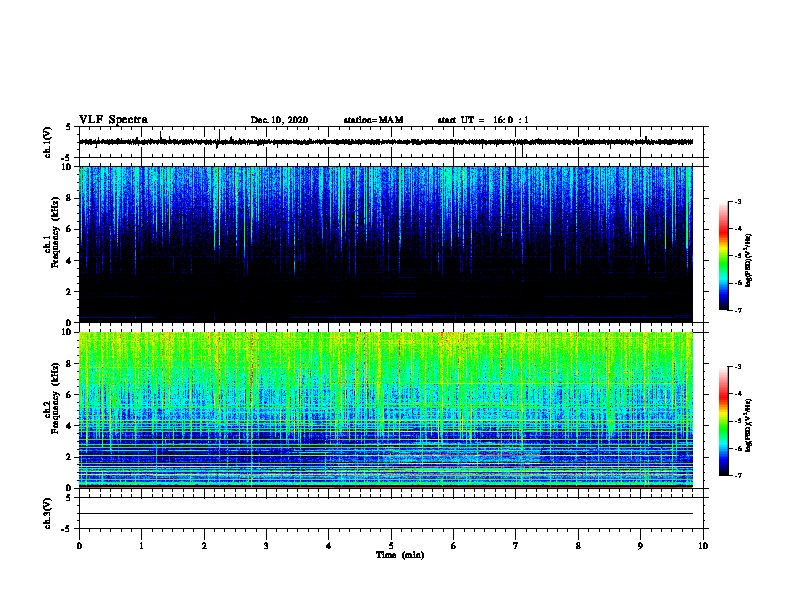The image size is (792, 612).
Task: Click the ch.1 voltage waveform trace
Action: pyautogui.click(x=386, y=142)
